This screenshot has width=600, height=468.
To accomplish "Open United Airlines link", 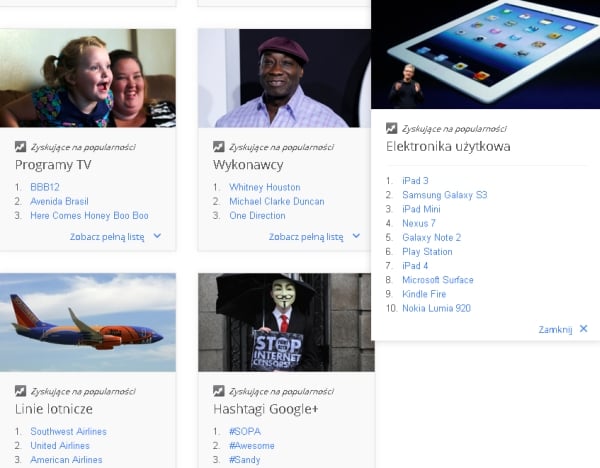I will (60, 445).
